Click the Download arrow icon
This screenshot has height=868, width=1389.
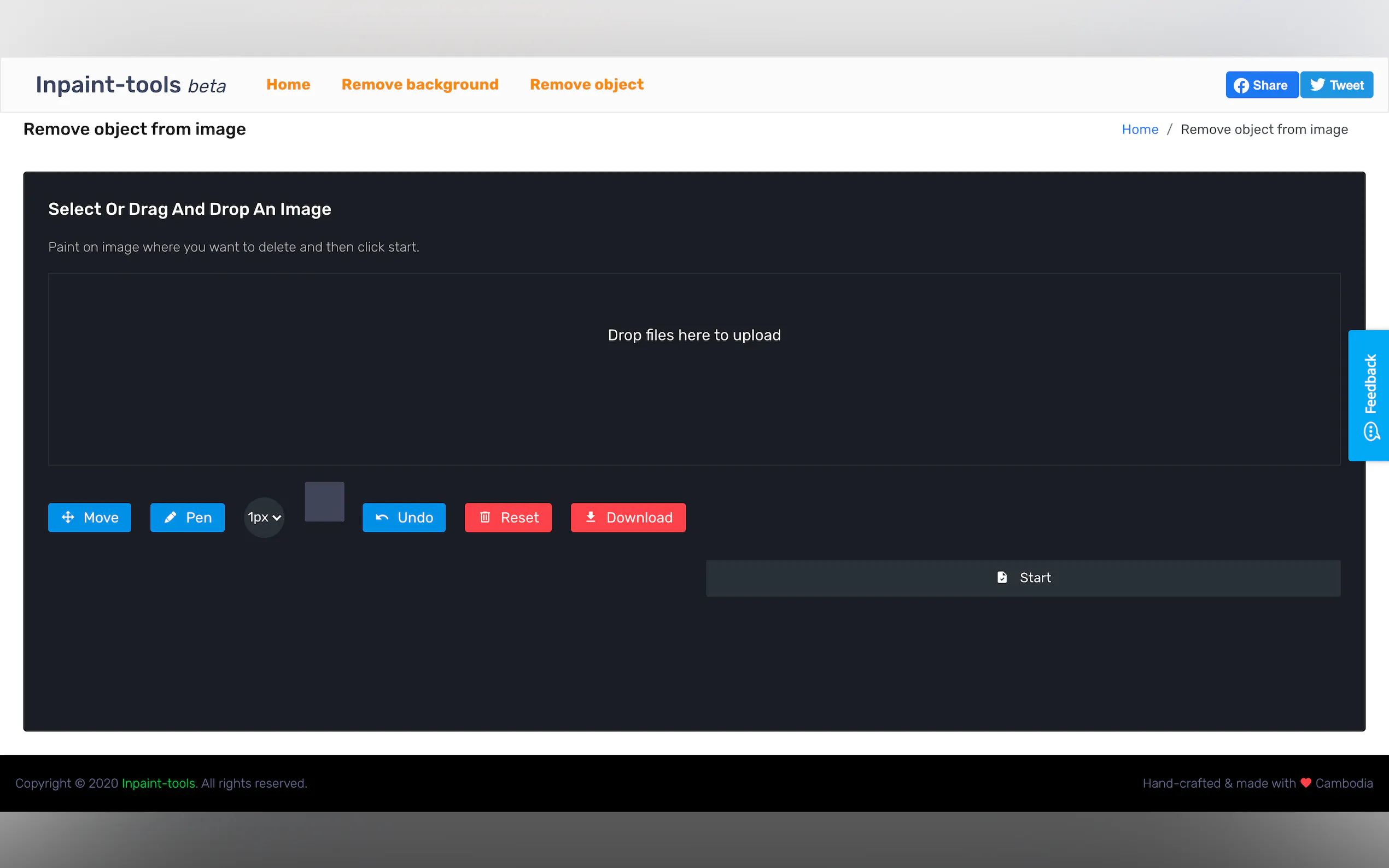(590, 517)
